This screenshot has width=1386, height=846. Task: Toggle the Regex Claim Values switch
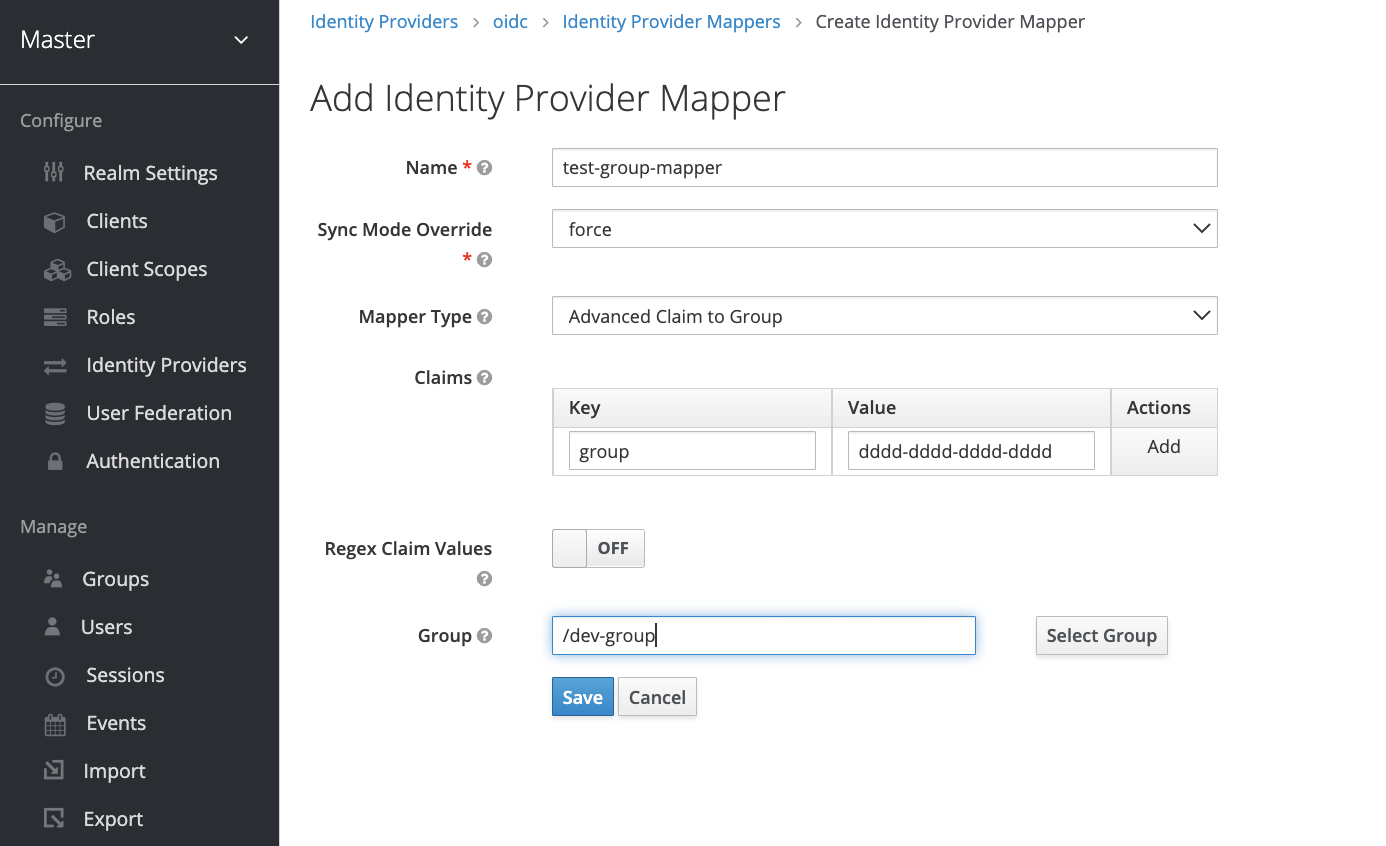[598, 548]
